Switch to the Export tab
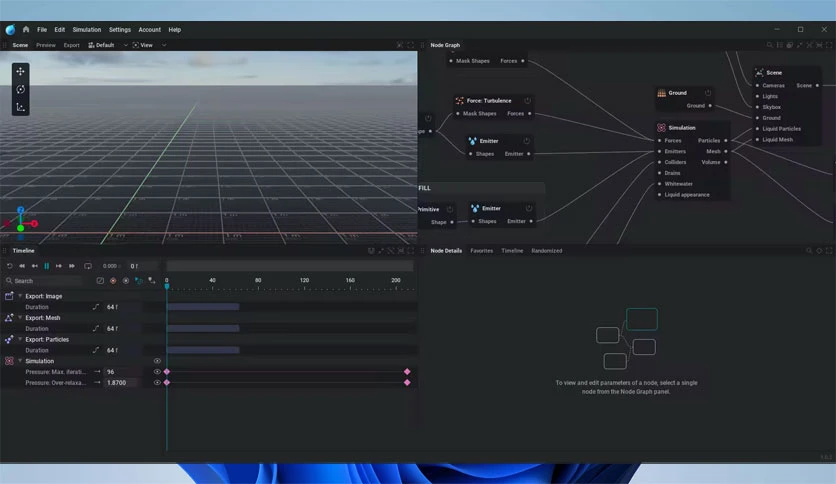The height and width of the screenshot is (484, 836). coord(71,45)
